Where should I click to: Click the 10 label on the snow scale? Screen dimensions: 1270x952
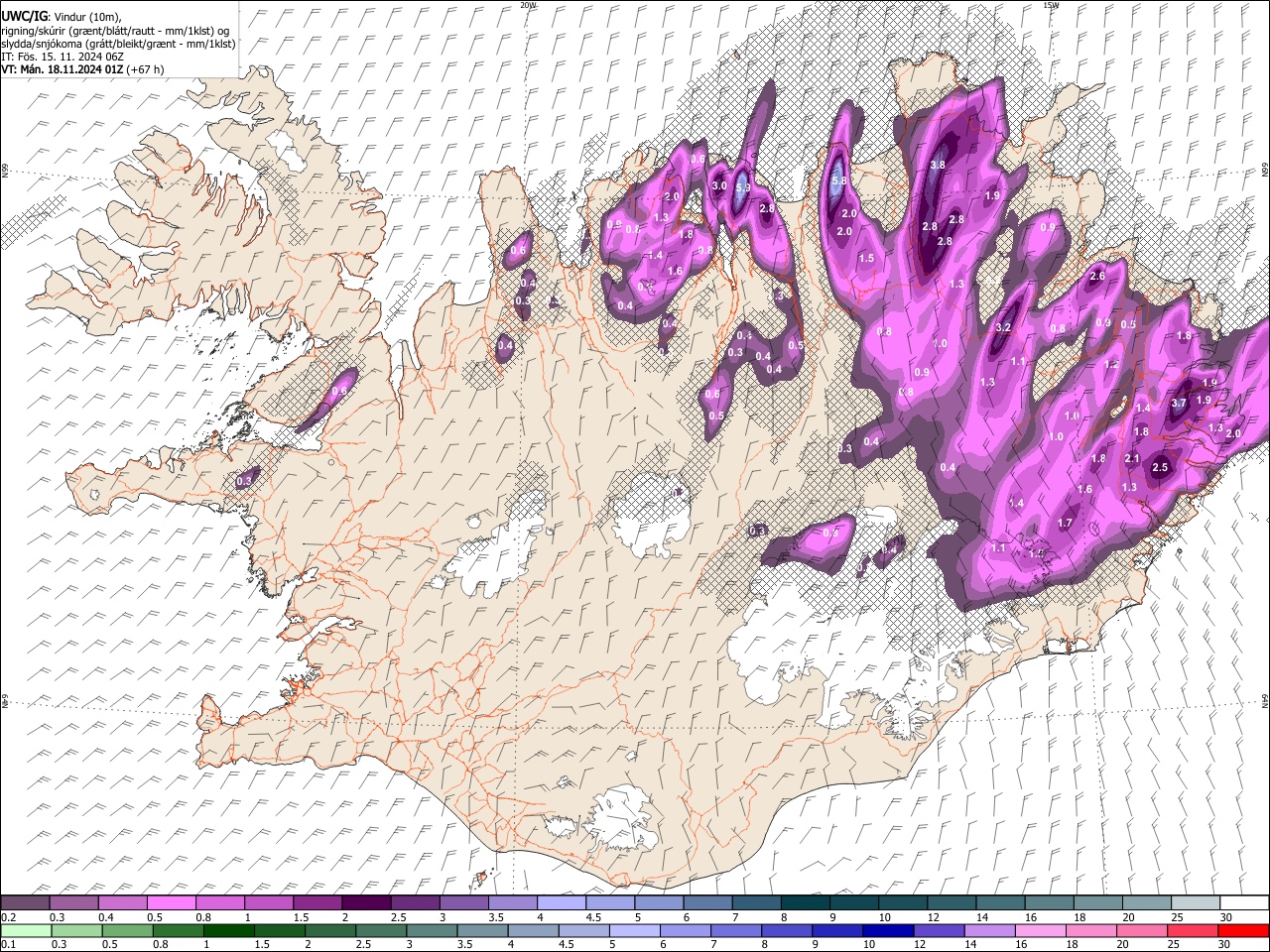(883, 917)
